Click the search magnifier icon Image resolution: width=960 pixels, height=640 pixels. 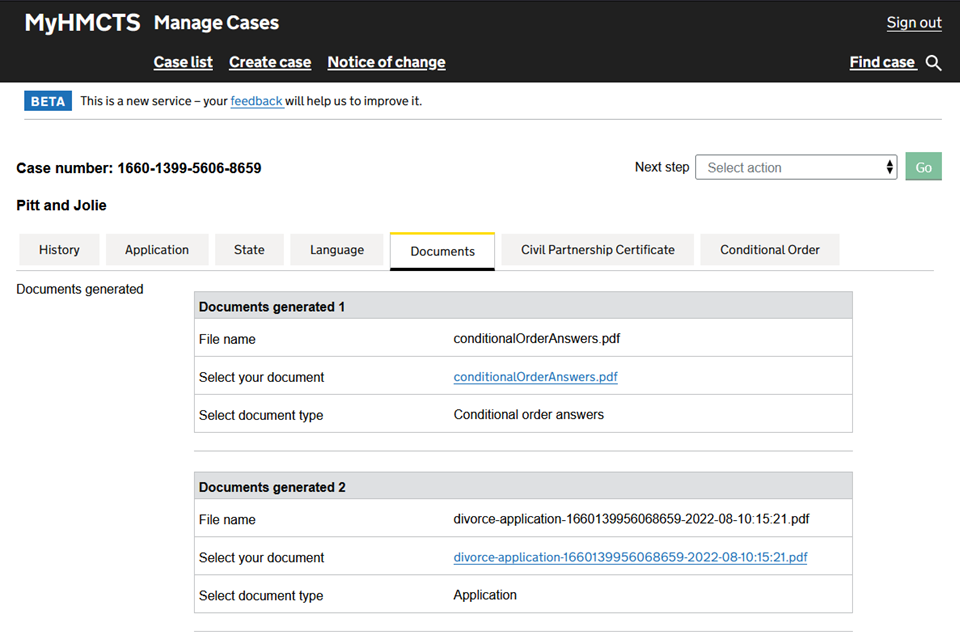[933, 63]
